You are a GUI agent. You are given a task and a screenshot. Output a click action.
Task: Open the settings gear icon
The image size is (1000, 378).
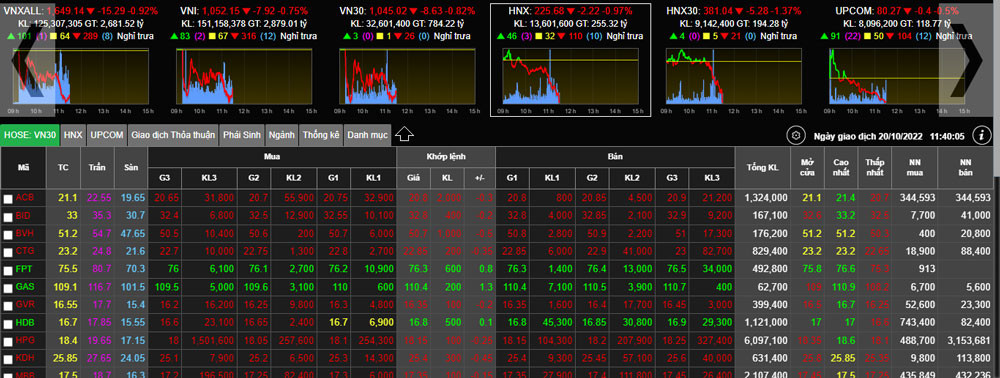[x=795, y=135]
